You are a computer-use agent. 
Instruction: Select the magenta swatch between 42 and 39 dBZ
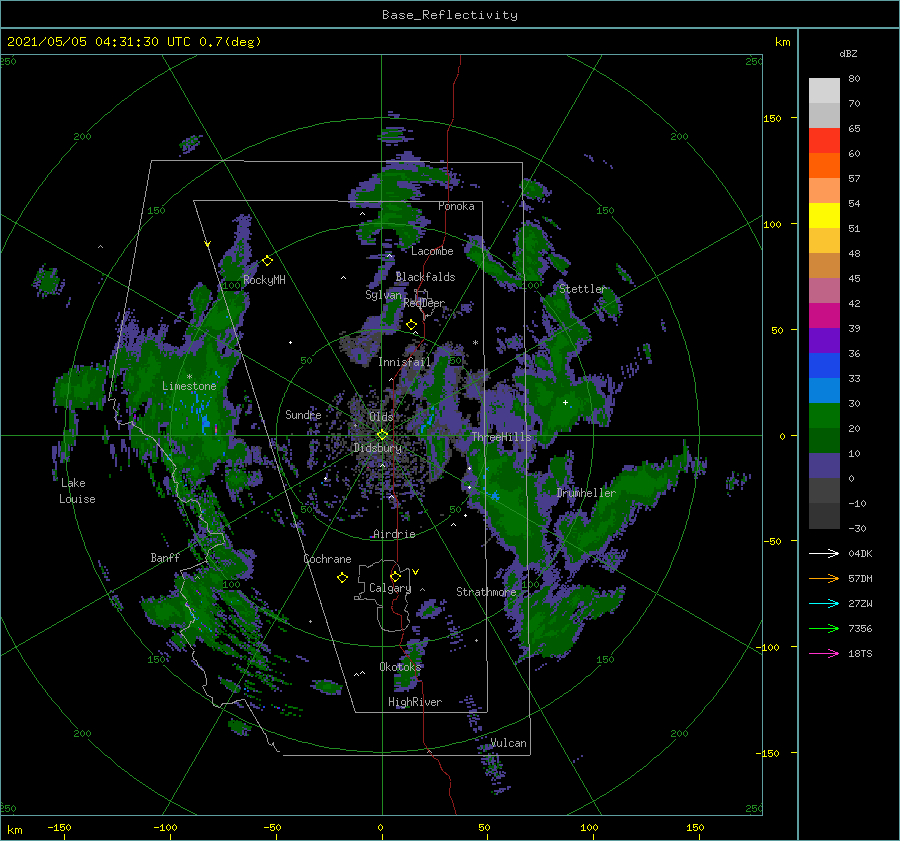(x=824, y=316)
